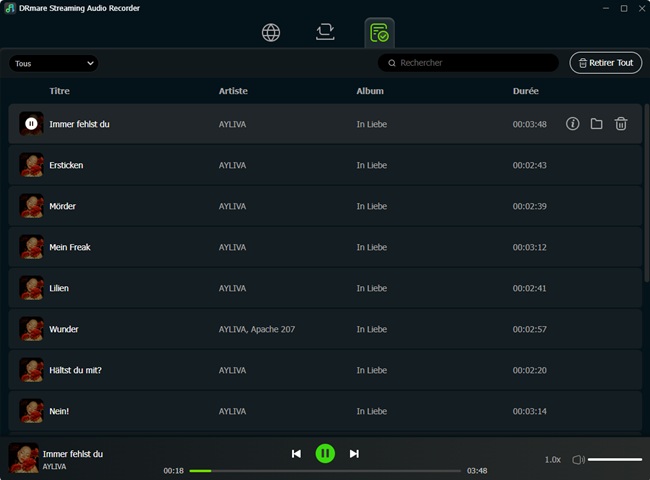Viewport: 650px width, 480px height.
Task: Click the playback progress bar
Action: coord(325,471)
